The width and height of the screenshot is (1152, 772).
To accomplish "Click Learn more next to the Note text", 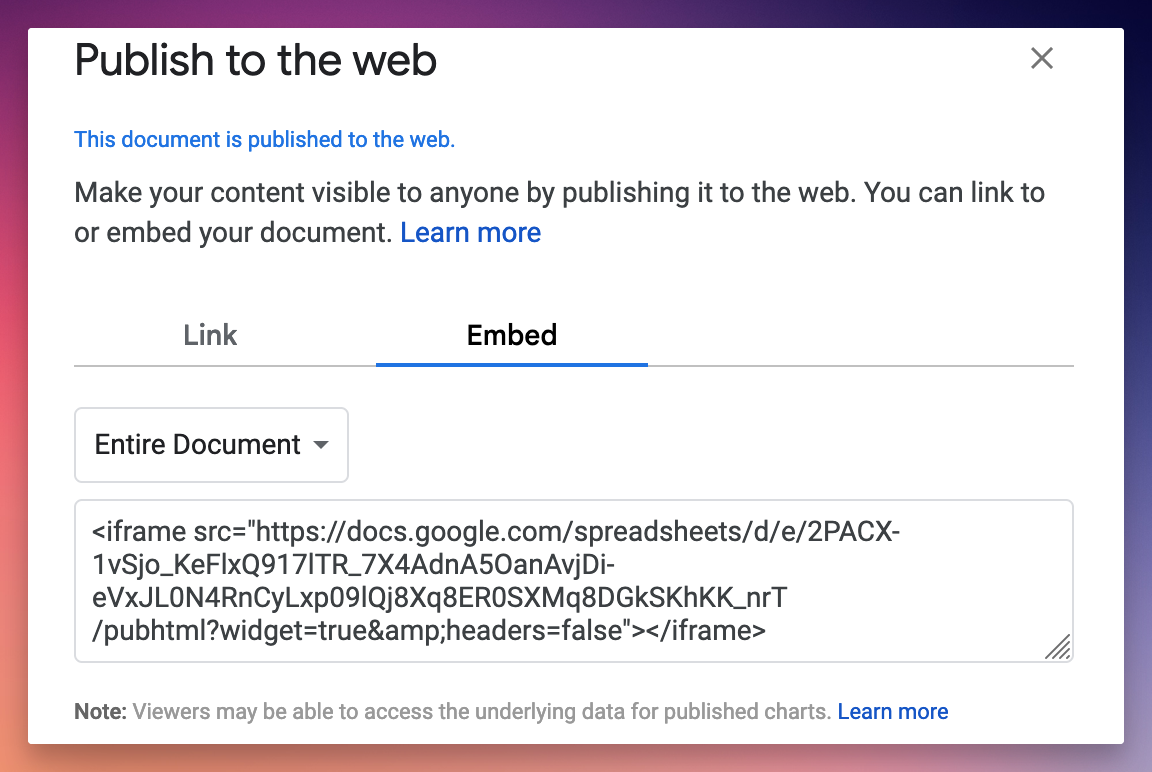I will click(x=892, y=711).
